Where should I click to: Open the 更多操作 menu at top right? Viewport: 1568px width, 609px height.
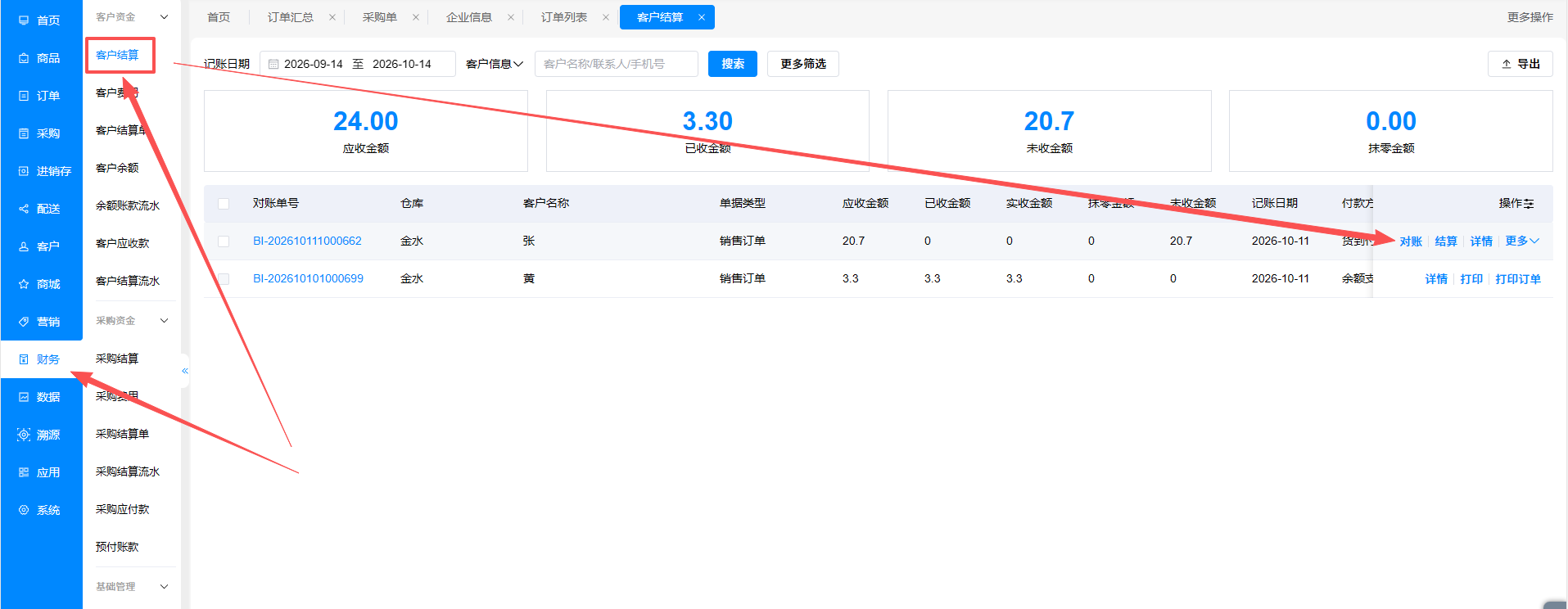(x=1530, y=17)
